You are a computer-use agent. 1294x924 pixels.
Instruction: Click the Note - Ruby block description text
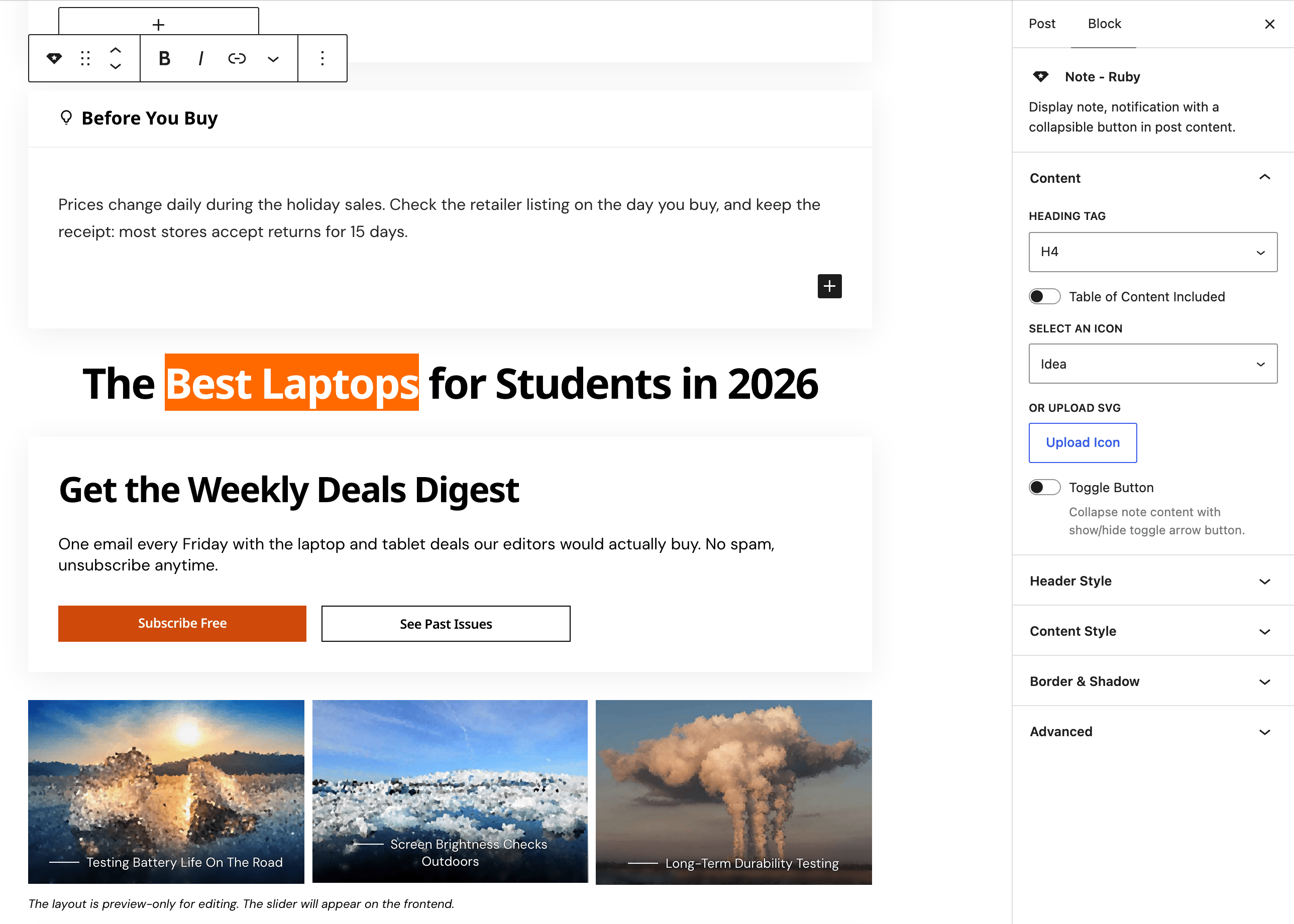coord(1132,117)
